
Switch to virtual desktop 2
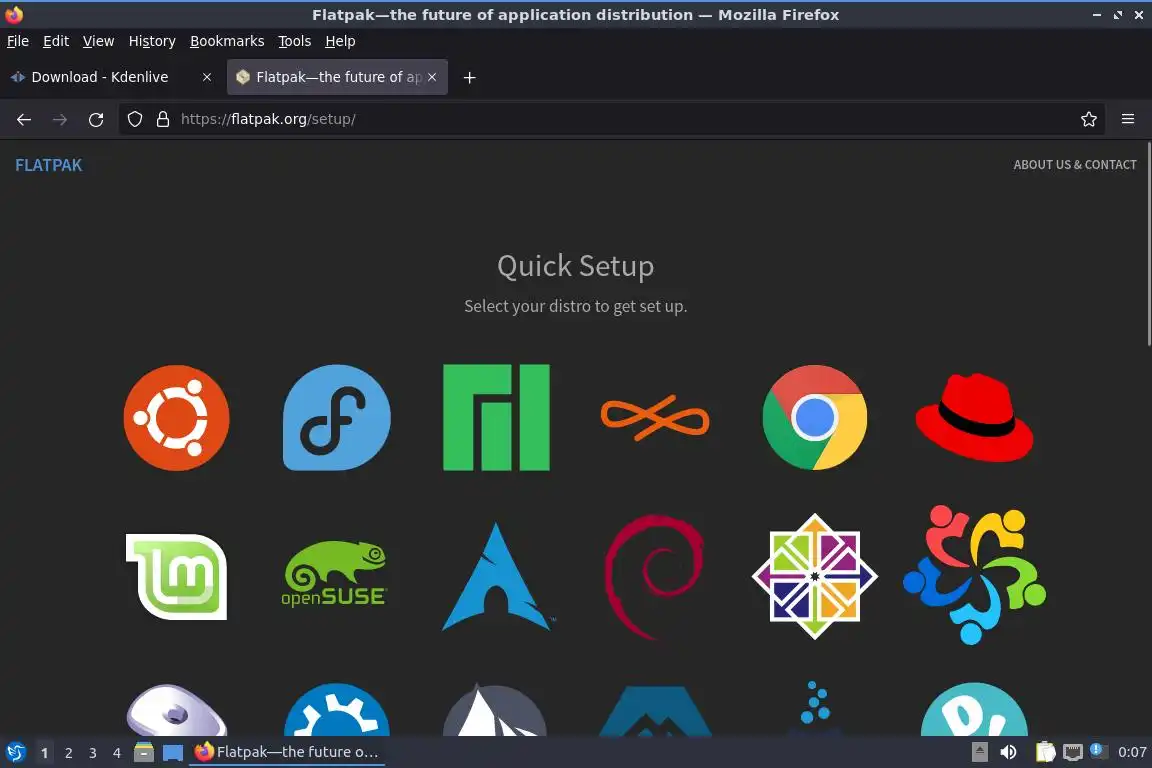point(68,753)
